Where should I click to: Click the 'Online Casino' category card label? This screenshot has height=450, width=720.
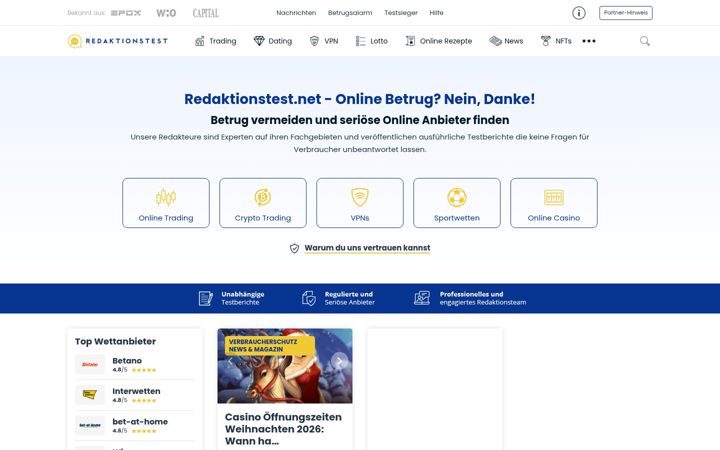554,218
